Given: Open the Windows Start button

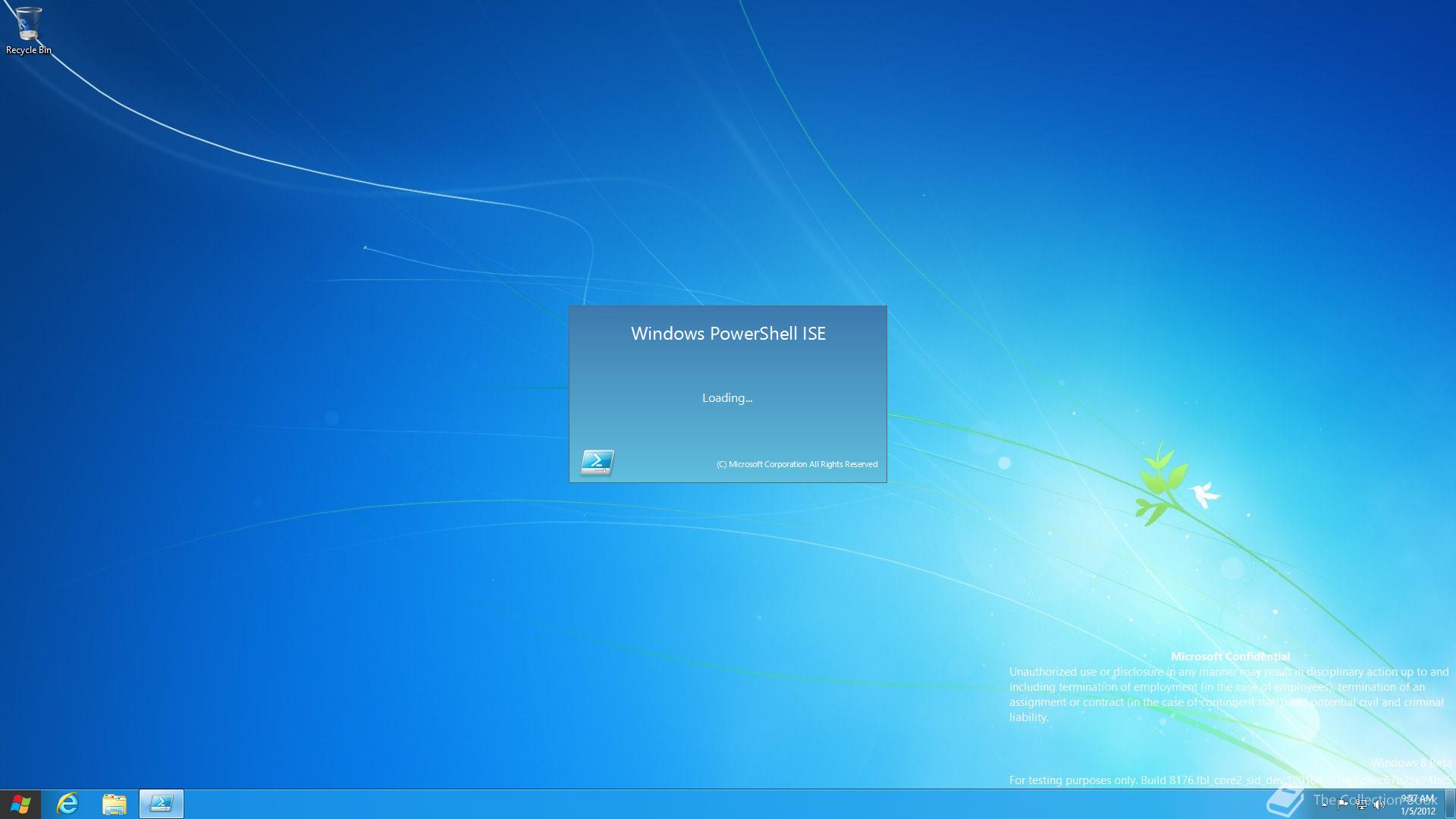Looking at the screenshot, I should click(20, 804).
